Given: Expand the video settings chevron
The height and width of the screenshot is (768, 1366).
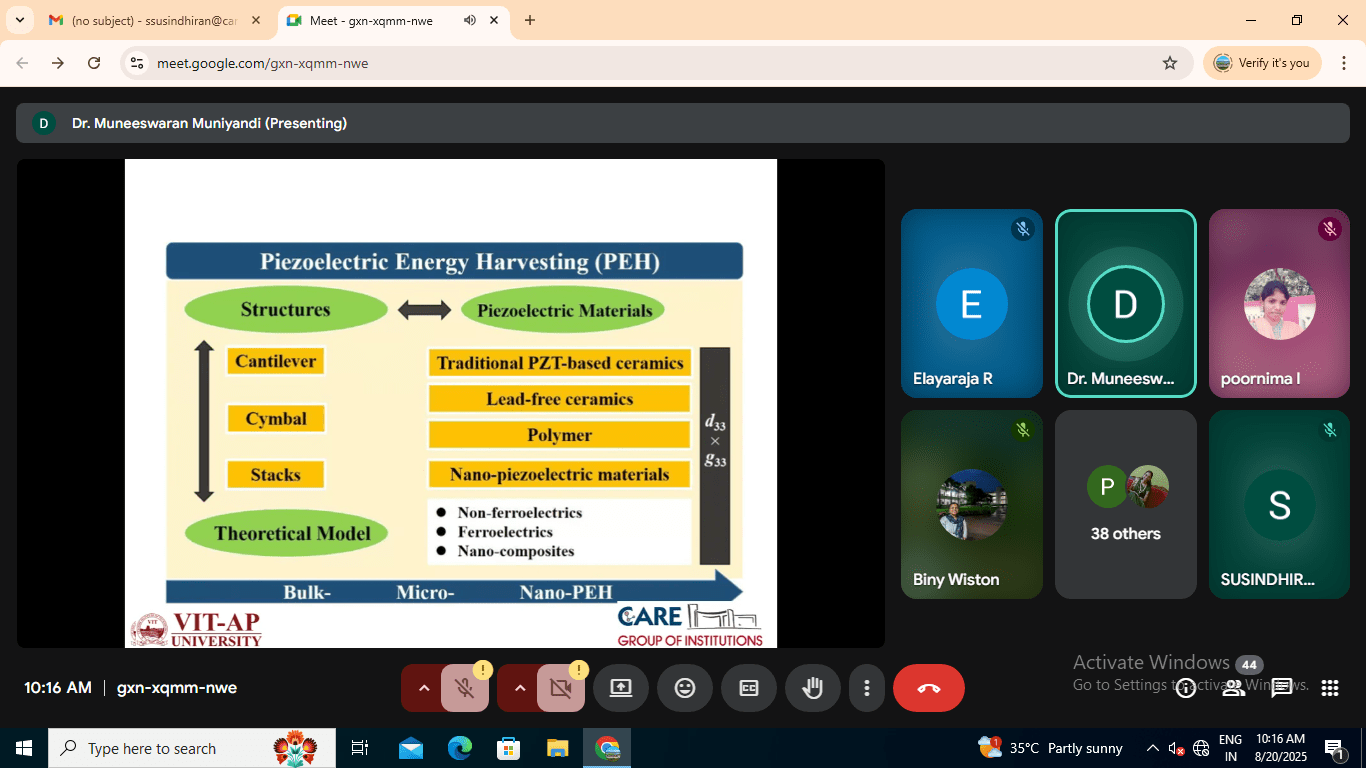Looking at the screenshot, I should (520, 688).
